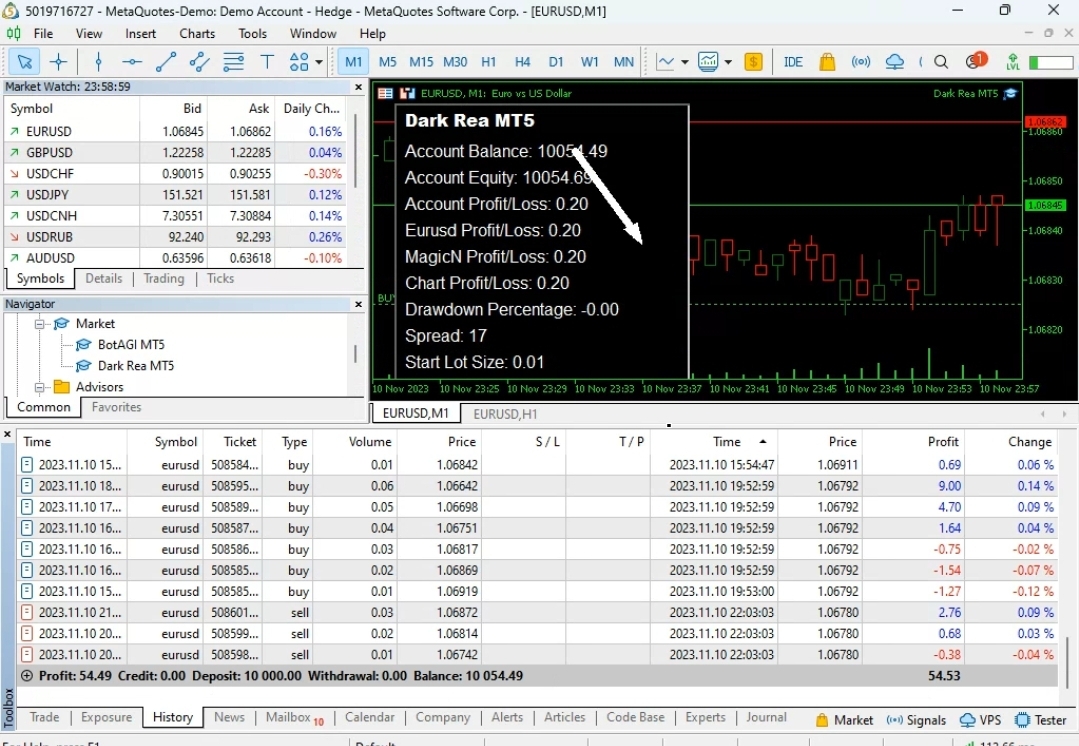Switch chart to D1 timeframe
This screenshot has width=1079, height=746.
tap(556, 62)
